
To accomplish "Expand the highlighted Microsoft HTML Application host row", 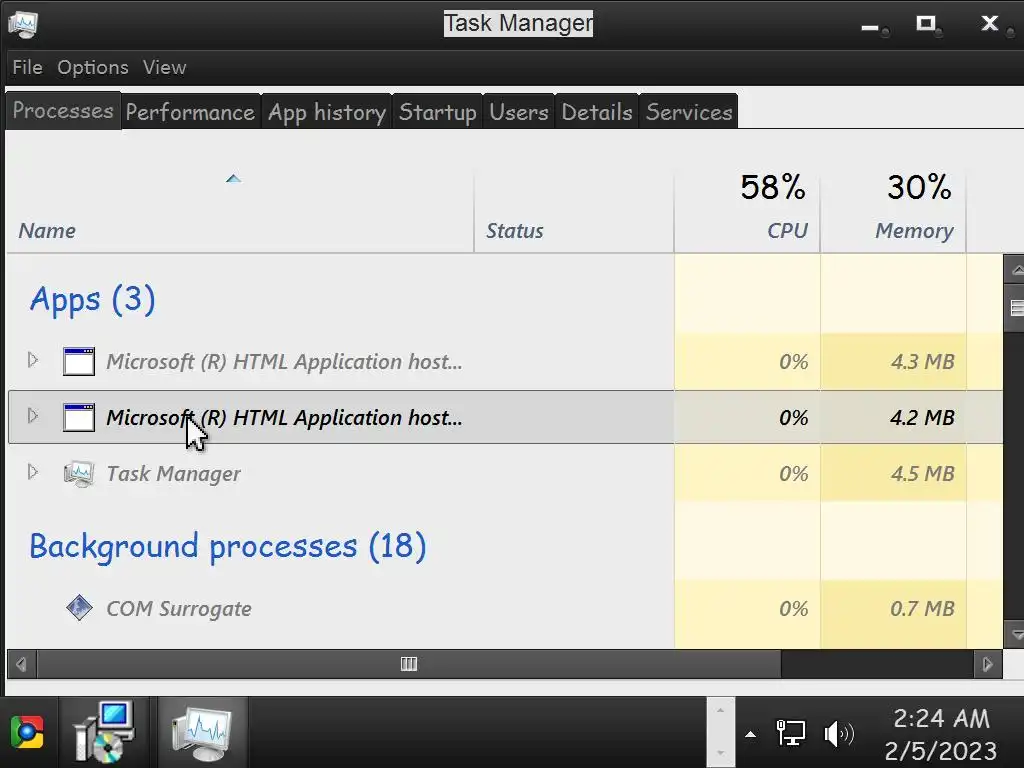I will click(x=33, y=416).
